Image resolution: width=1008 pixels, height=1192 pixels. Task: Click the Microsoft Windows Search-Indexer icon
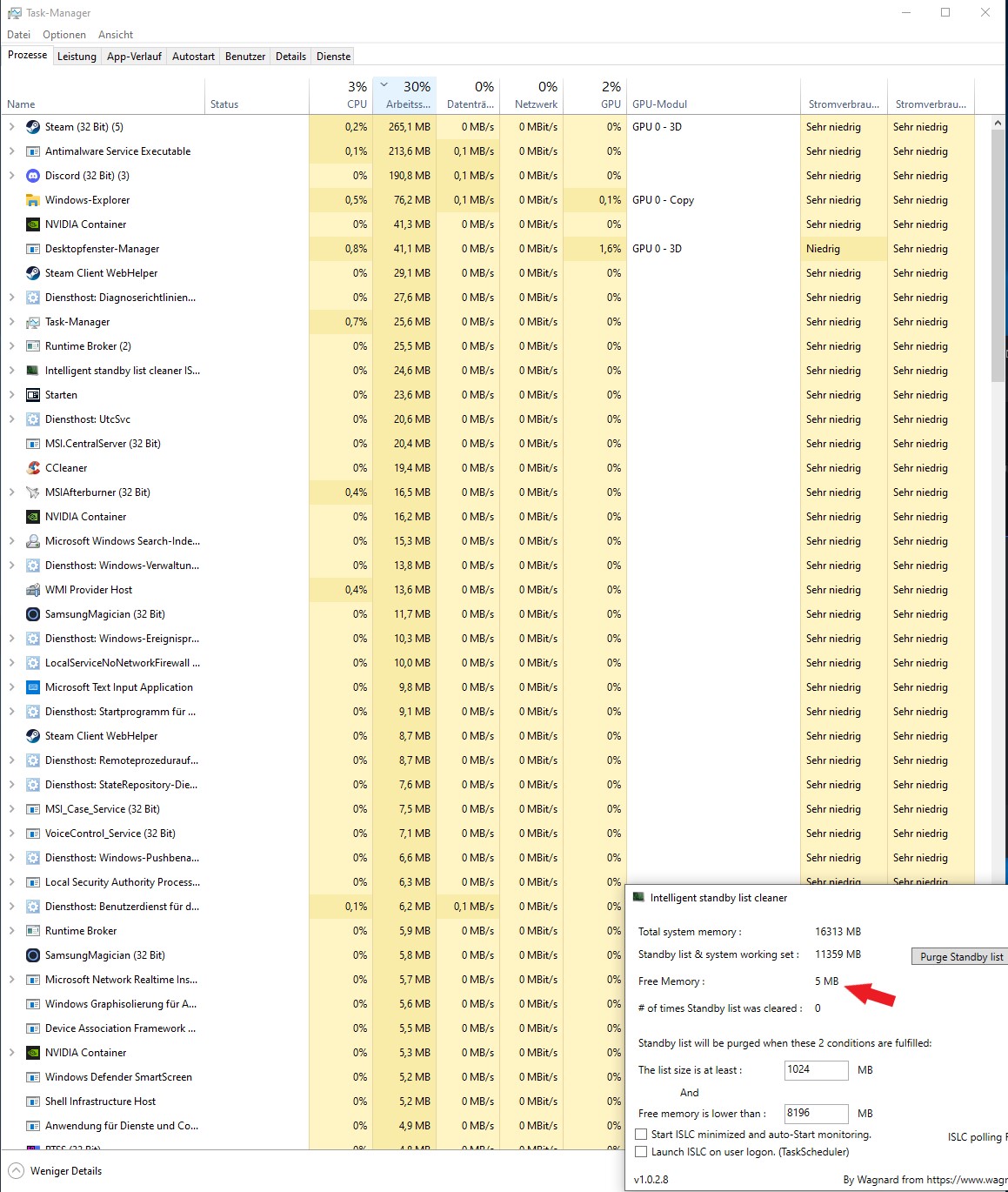[33, 541]
